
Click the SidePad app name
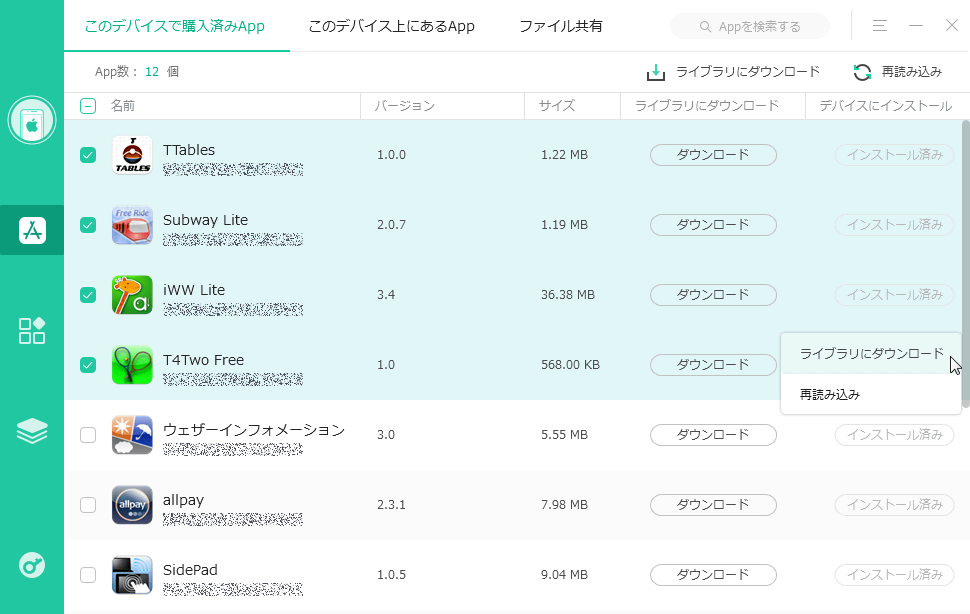[190, 570]
